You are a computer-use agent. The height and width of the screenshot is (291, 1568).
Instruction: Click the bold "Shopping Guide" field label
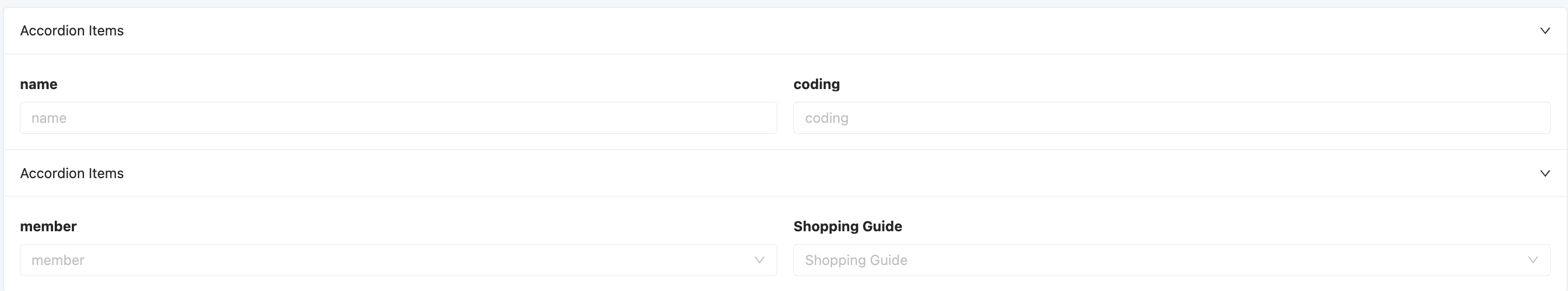pyautogui.click(x=847, y=226)
